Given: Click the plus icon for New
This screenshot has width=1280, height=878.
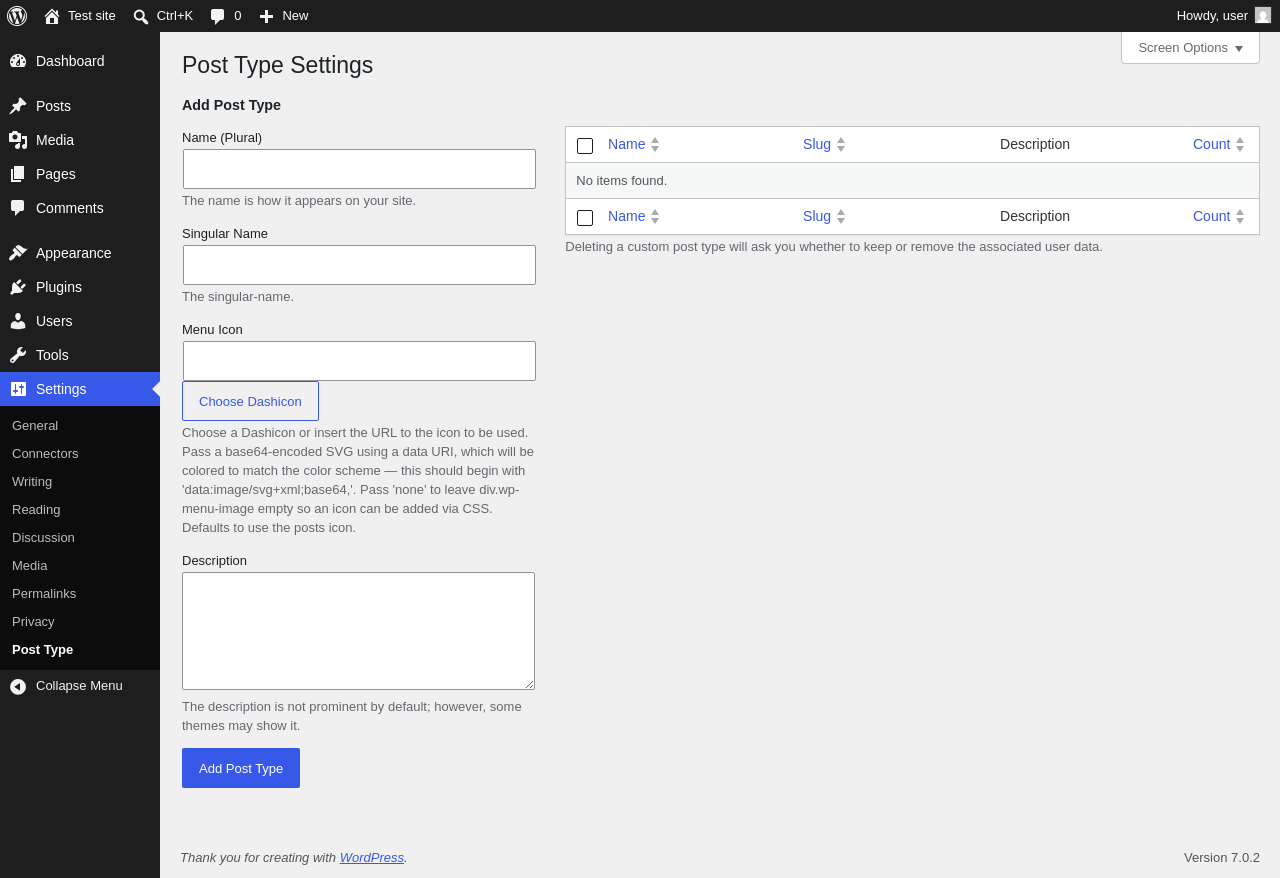Looking at the screenshot, I should point(266,16).
